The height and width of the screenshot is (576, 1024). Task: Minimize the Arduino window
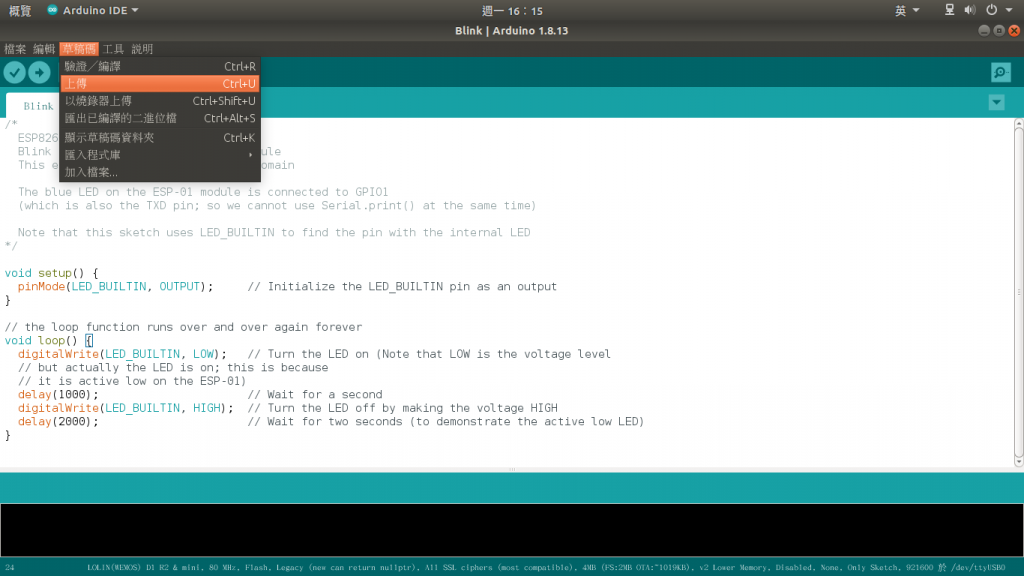(984, 31)
